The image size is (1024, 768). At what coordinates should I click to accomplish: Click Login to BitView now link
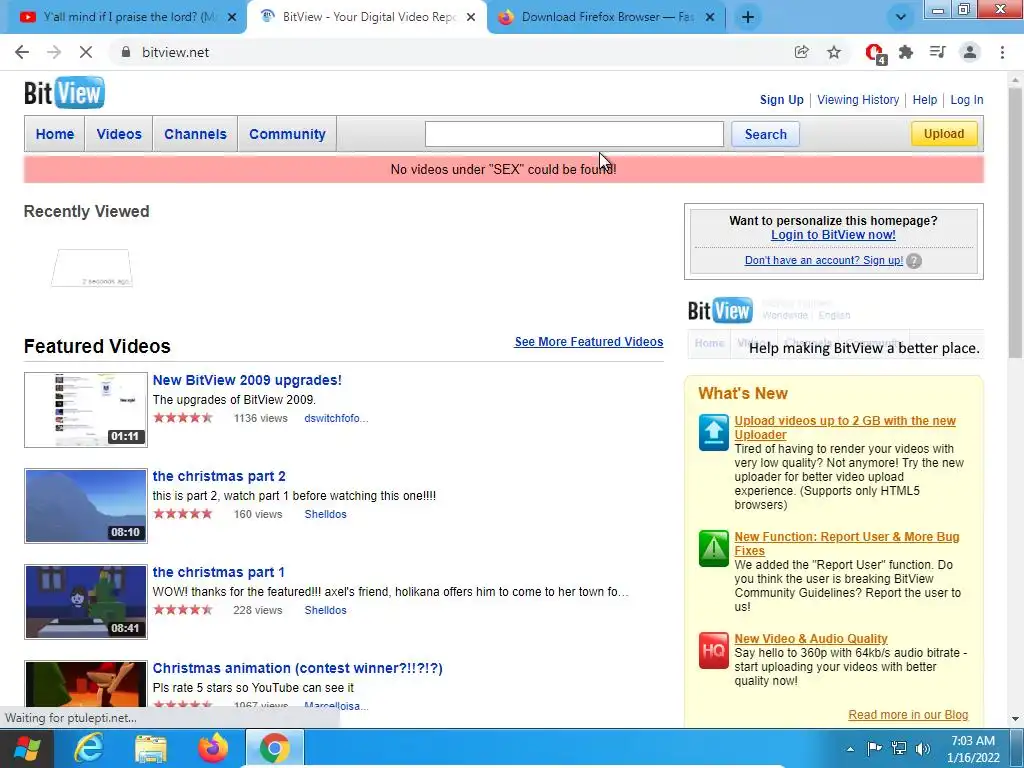click(x=833, y=234)
